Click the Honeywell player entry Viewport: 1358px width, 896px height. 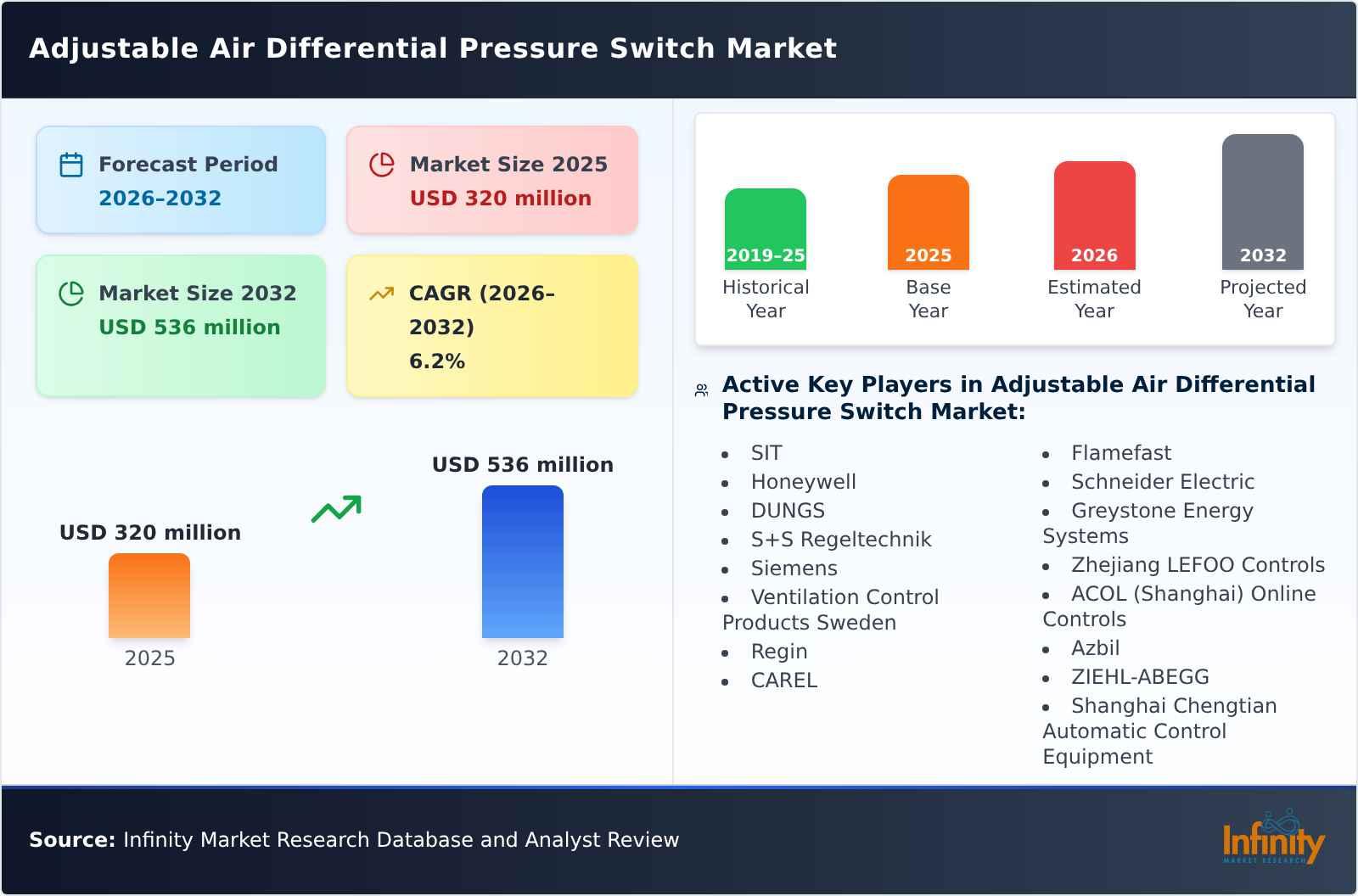tap(803, 482)
